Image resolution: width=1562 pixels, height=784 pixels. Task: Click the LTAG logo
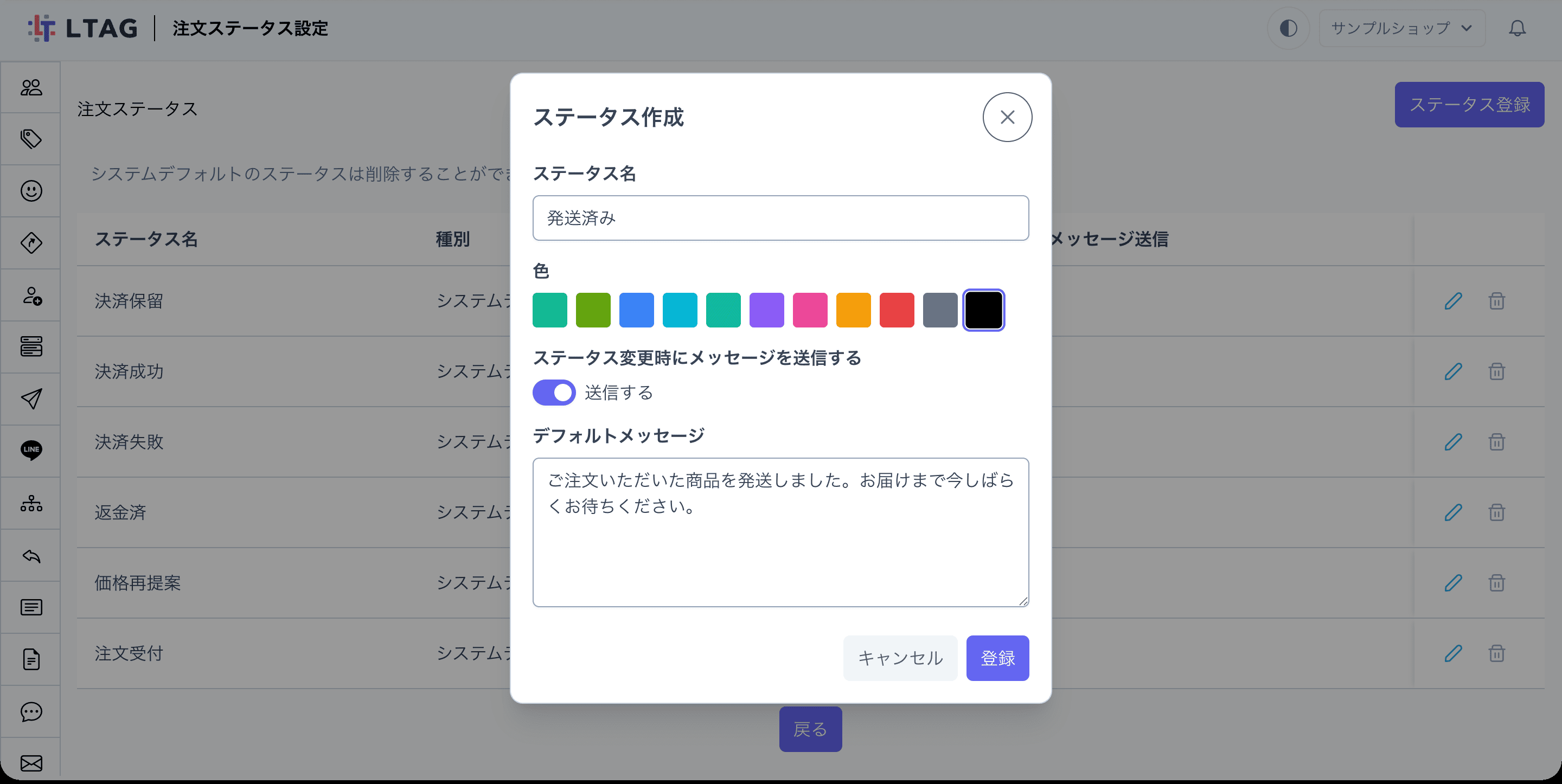[82, 28]
